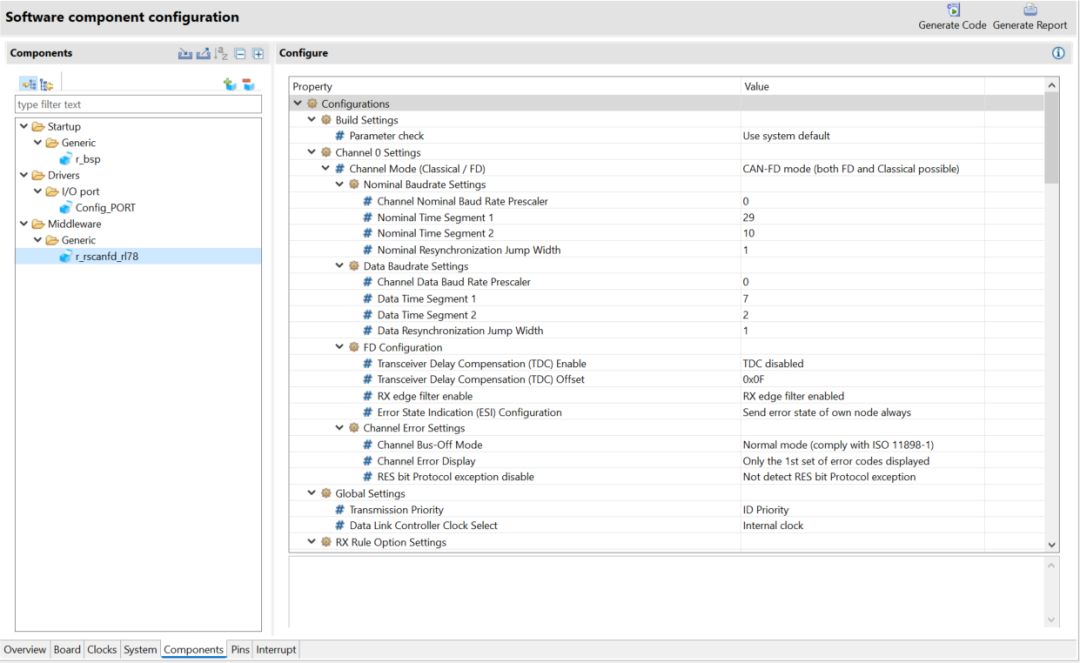Click the Import configuration icon in Components
The width and height of the screenshot is (1080, 663).
[185, 54]
